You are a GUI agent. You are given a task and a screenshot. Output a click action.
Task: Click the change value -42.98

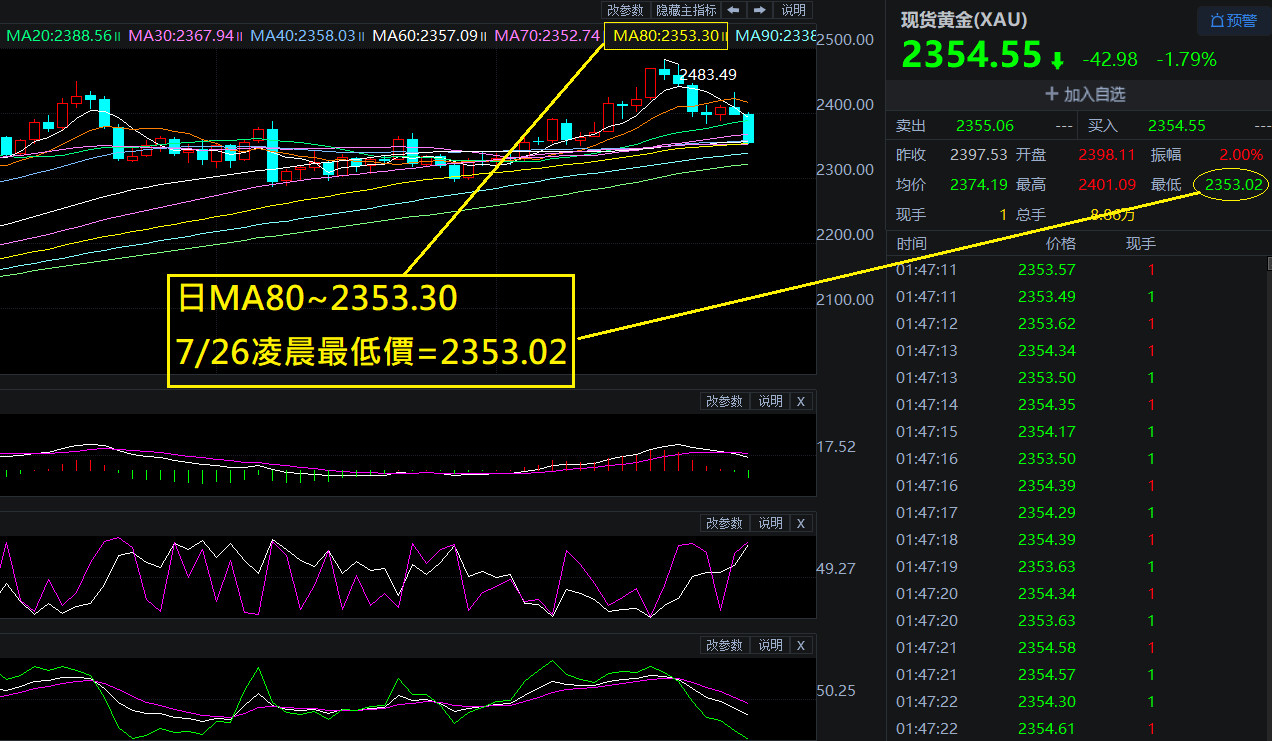[1110, 59]
